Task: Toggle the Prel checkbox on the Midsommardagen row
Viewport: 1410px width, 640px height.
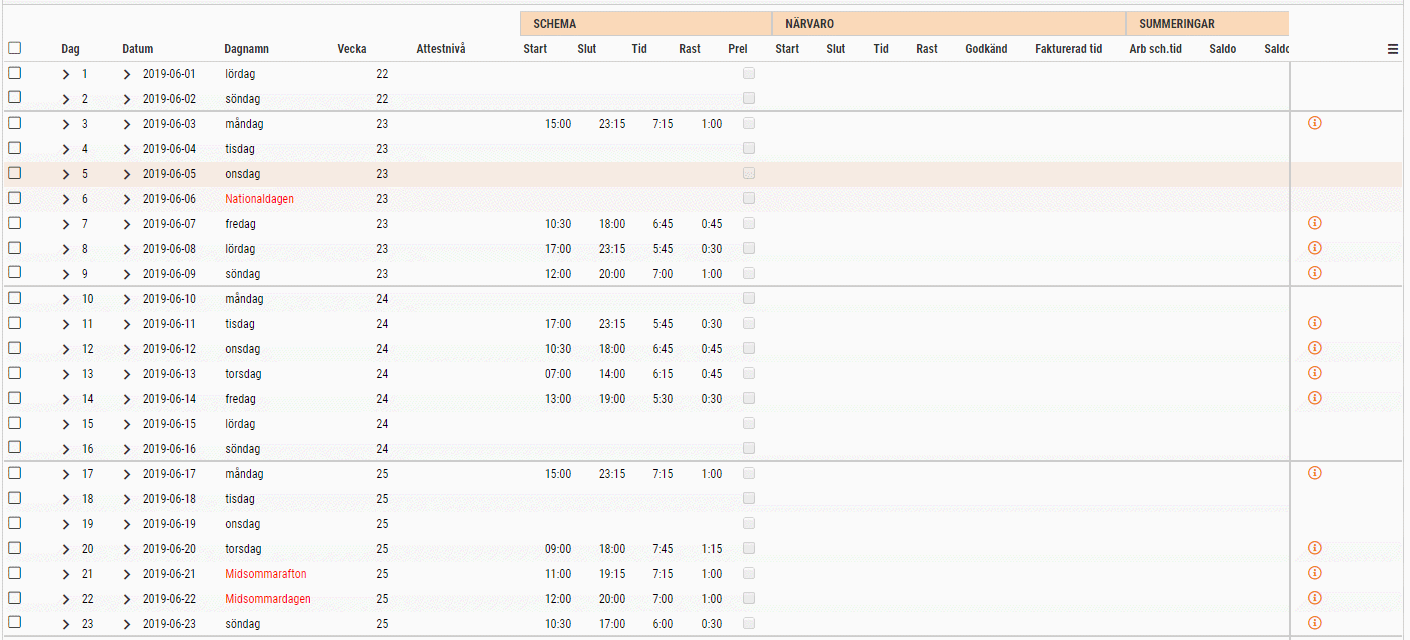Action: coord(749,598)
